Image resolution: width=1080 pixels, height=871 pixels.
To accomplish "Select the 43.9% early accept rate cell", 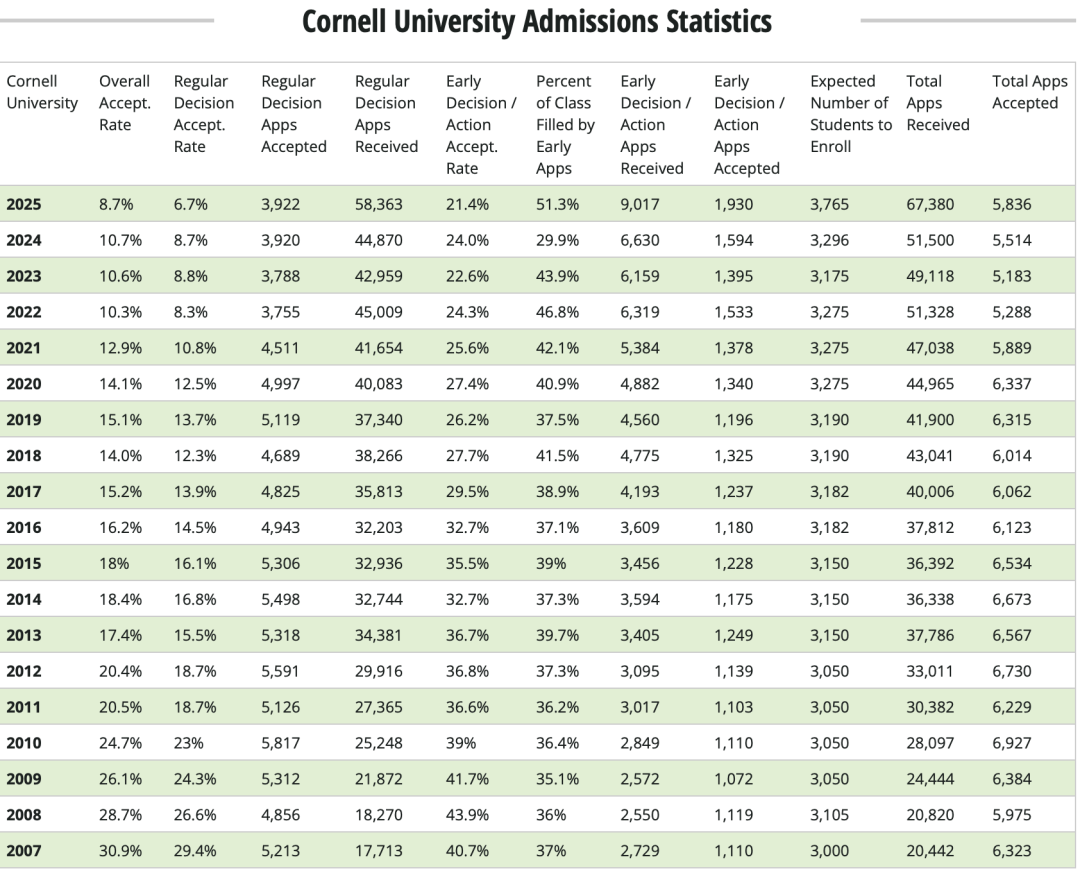I will coord(467,815).
